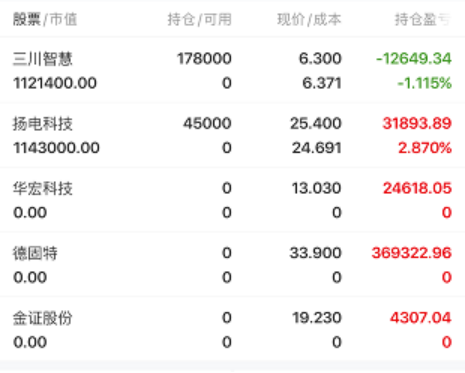Select cost price 24.691
Image resolution: width=465 pixels, height=373 pixels.
[317, 148]
